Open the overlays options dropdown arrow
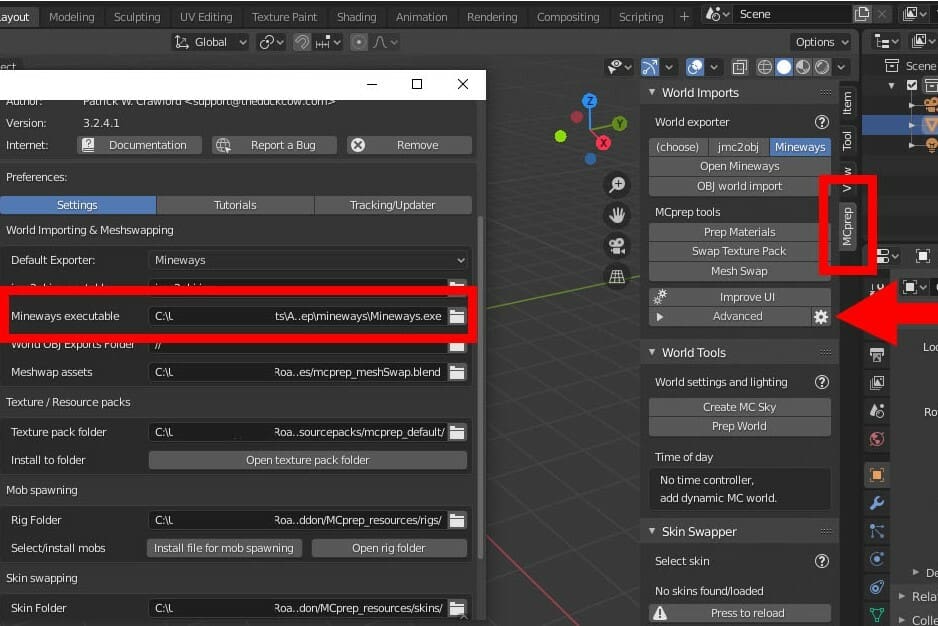 coord(714,67)
